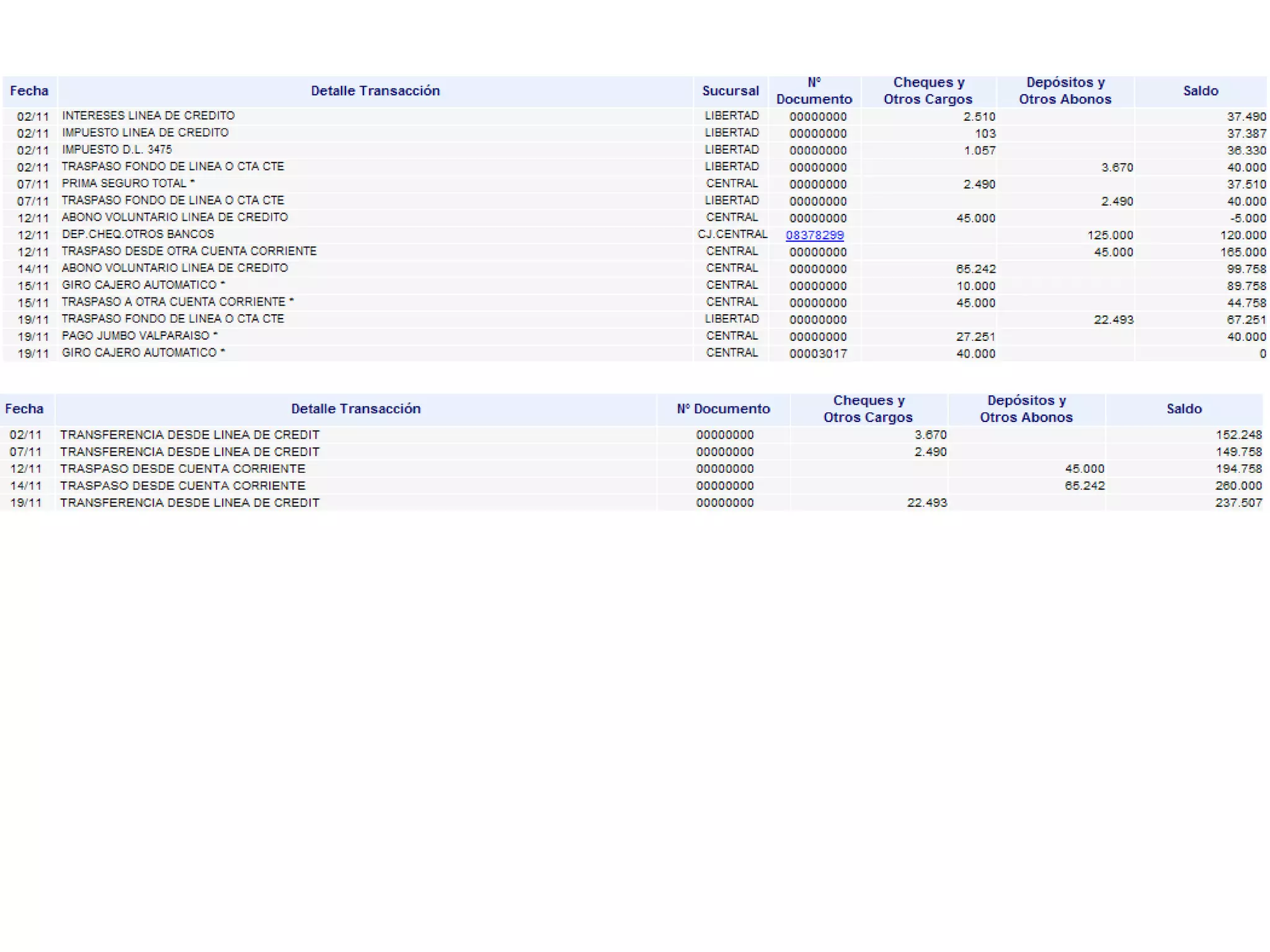
Task: Select INTERESES LINEA DE CREDITO row
Action: (x=148, y=116)
